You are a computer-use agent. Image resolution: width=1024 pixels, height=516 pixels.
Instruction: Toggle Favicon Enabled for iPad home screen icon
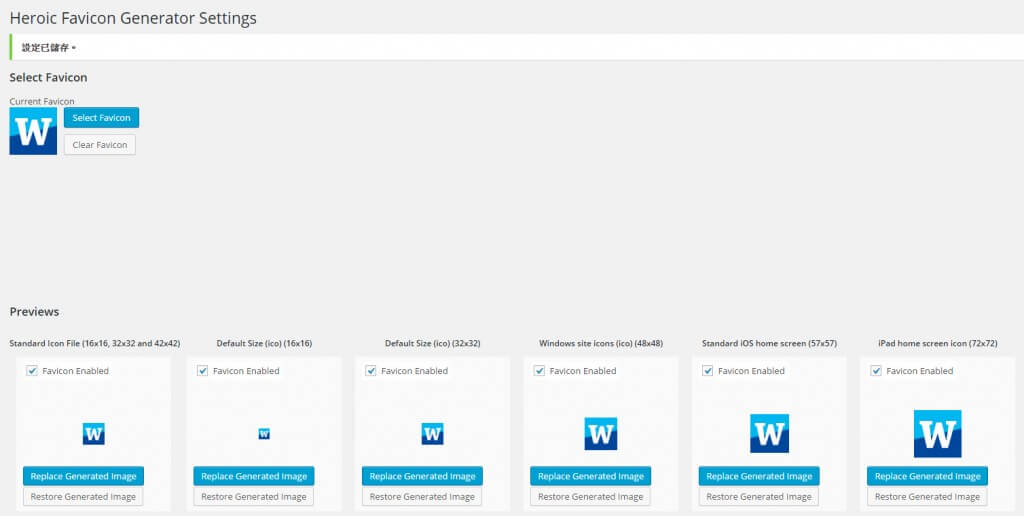tap(877, 371)
